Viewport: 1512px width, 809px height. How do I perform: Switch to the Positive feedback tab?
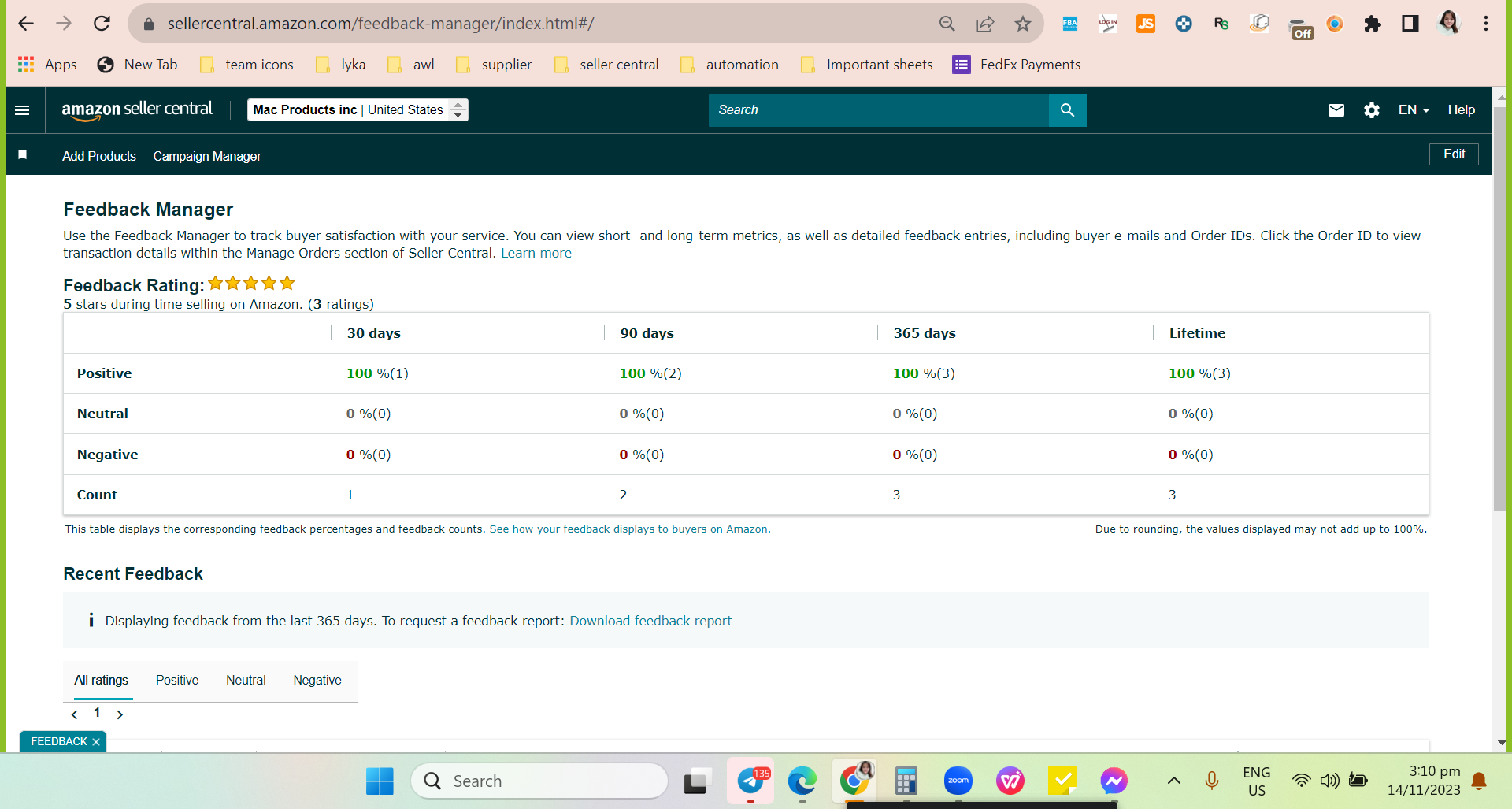pyautogui.click(x=177, y=680)
